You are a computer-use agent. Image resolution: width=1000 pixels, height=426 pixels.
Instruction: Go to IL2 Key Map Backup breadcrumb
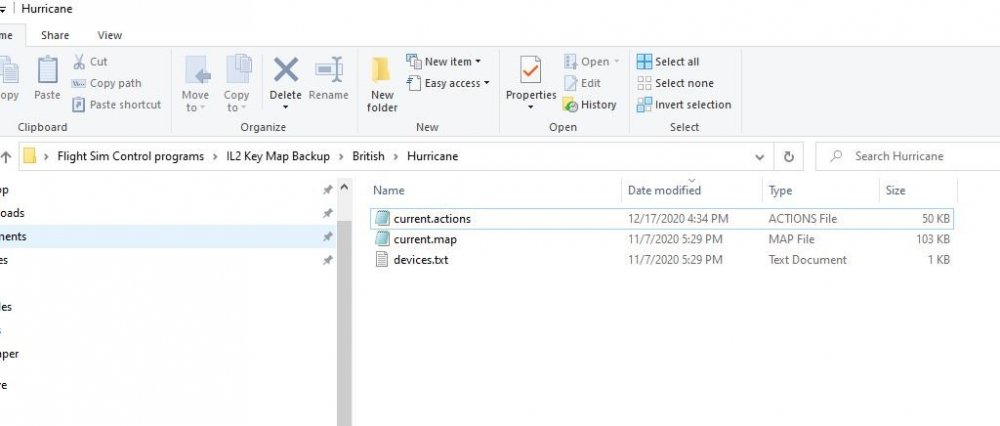(278, 156)
